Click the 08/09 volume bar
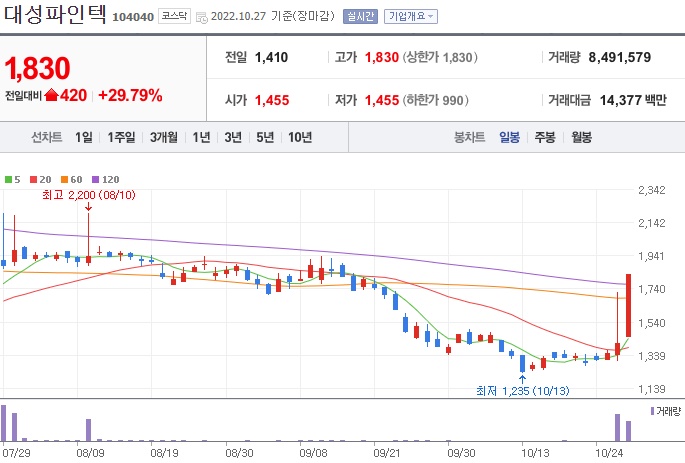The width and height of the screenshot is (685, 463). click(x=88, y=430)
